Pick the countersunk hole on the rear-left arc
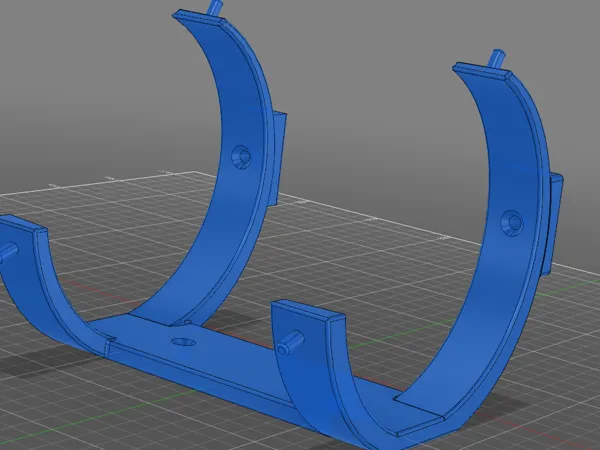The width and height of the screenshot is (600, 450). coord(242,157)
